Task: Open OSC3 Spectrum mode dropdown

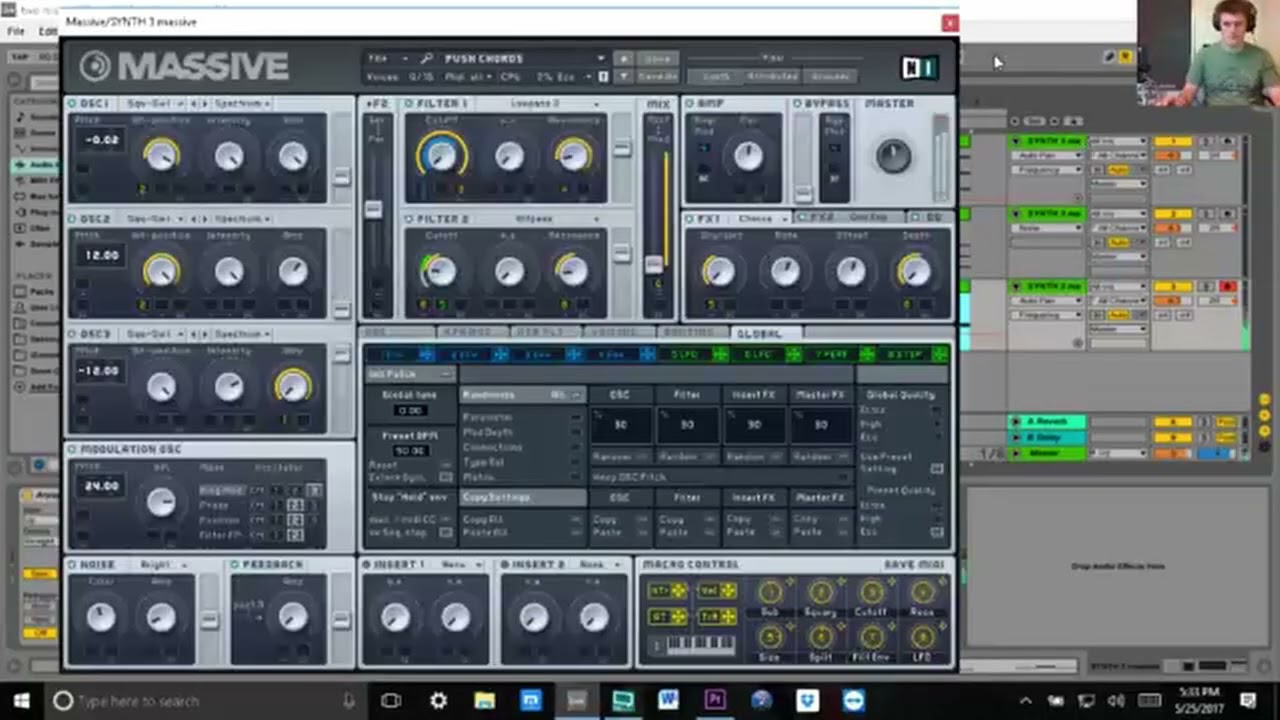Action: (241, 334)
